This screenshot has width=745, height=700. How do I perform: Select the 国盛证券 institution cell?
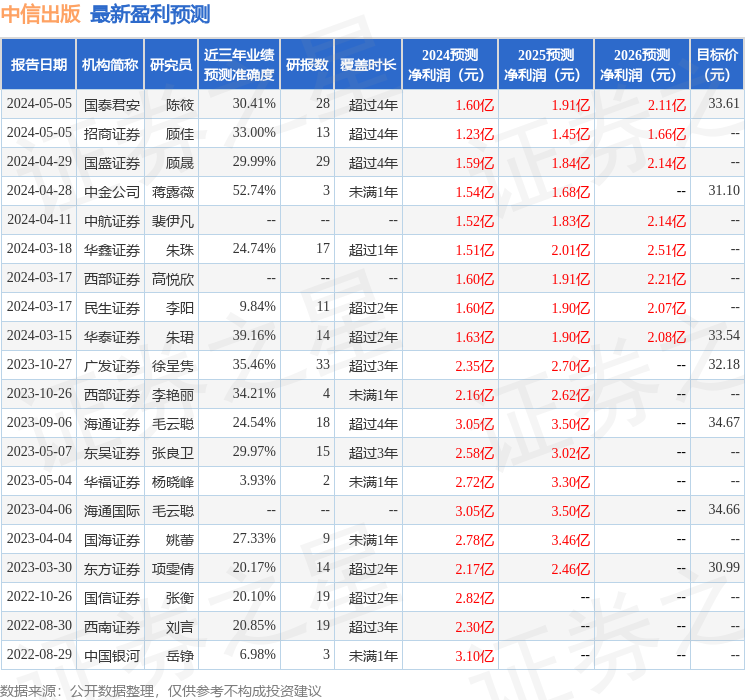point(112,163)
